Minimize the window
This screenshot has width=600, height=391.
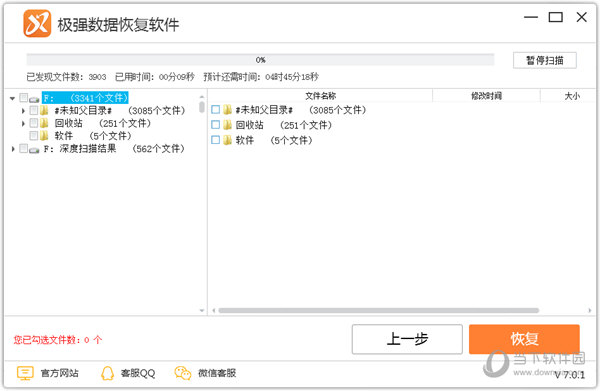(531, 17)
